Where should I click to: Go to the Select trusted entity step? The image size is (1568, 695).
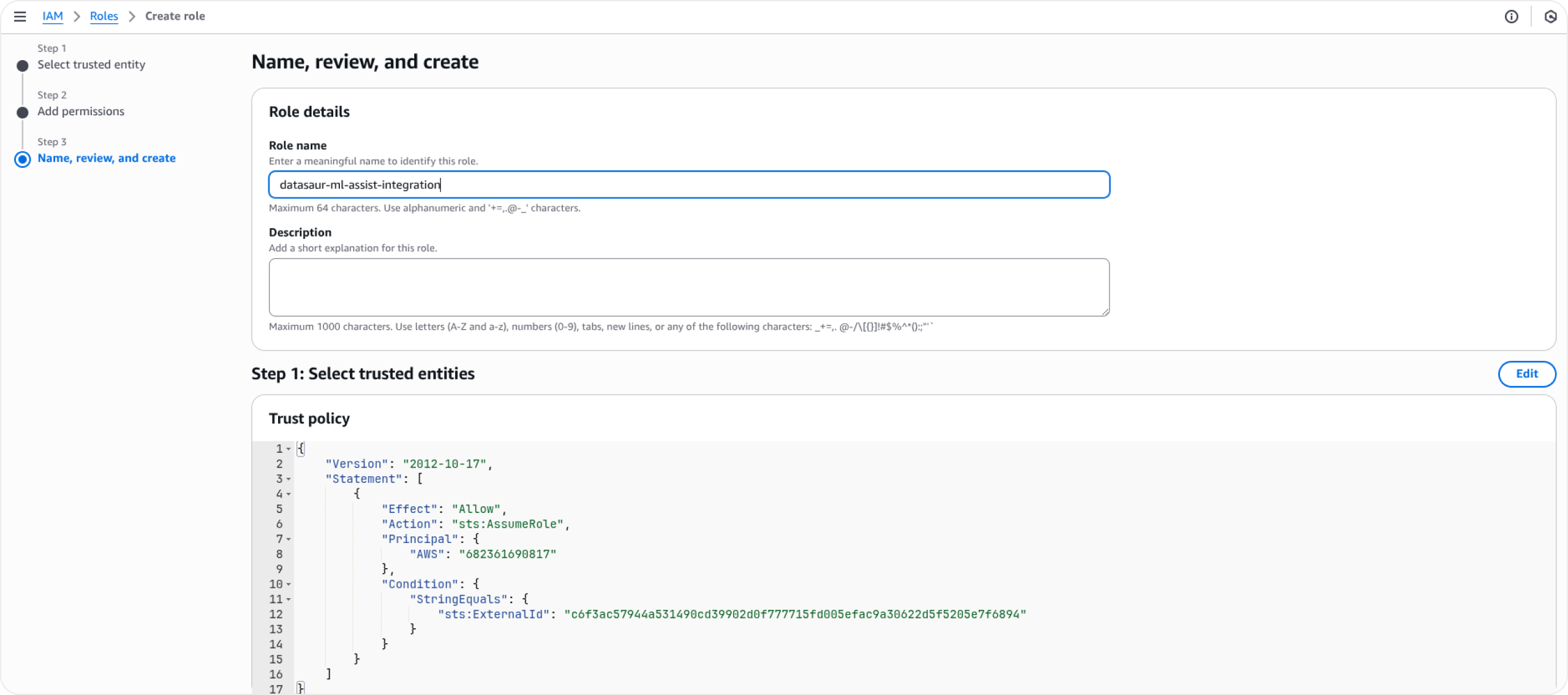91,64
